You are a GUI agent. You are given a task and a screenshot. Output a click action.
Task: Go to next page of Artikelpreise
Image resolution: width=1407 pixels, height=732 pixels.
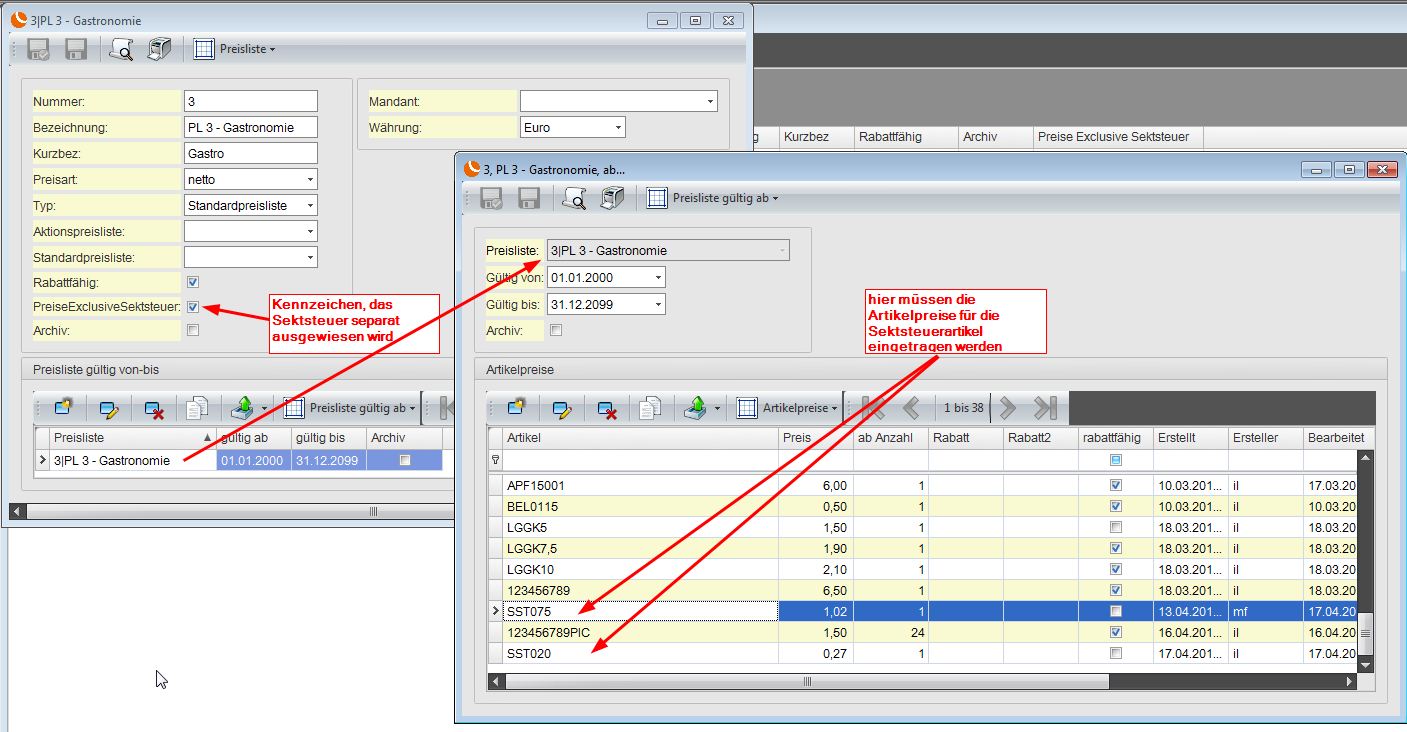[x=1007, y=408]
